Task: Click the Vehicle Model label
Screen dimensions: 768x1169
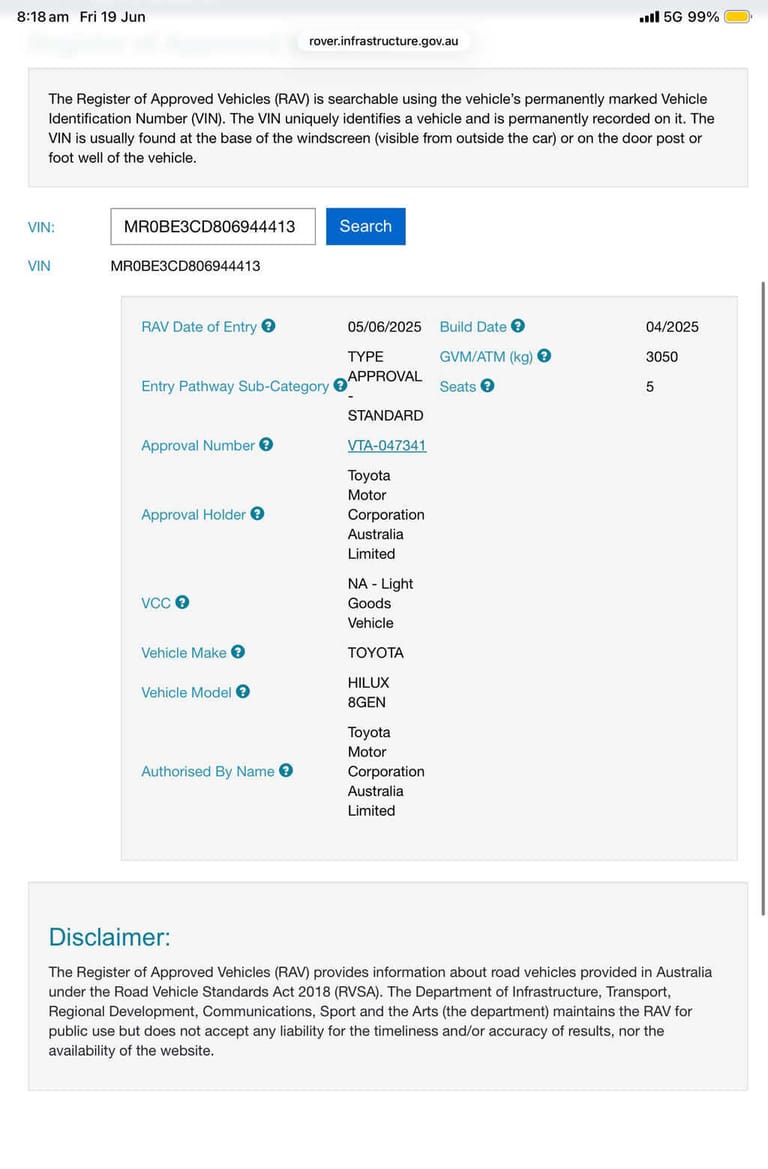Action: point(186,693)
